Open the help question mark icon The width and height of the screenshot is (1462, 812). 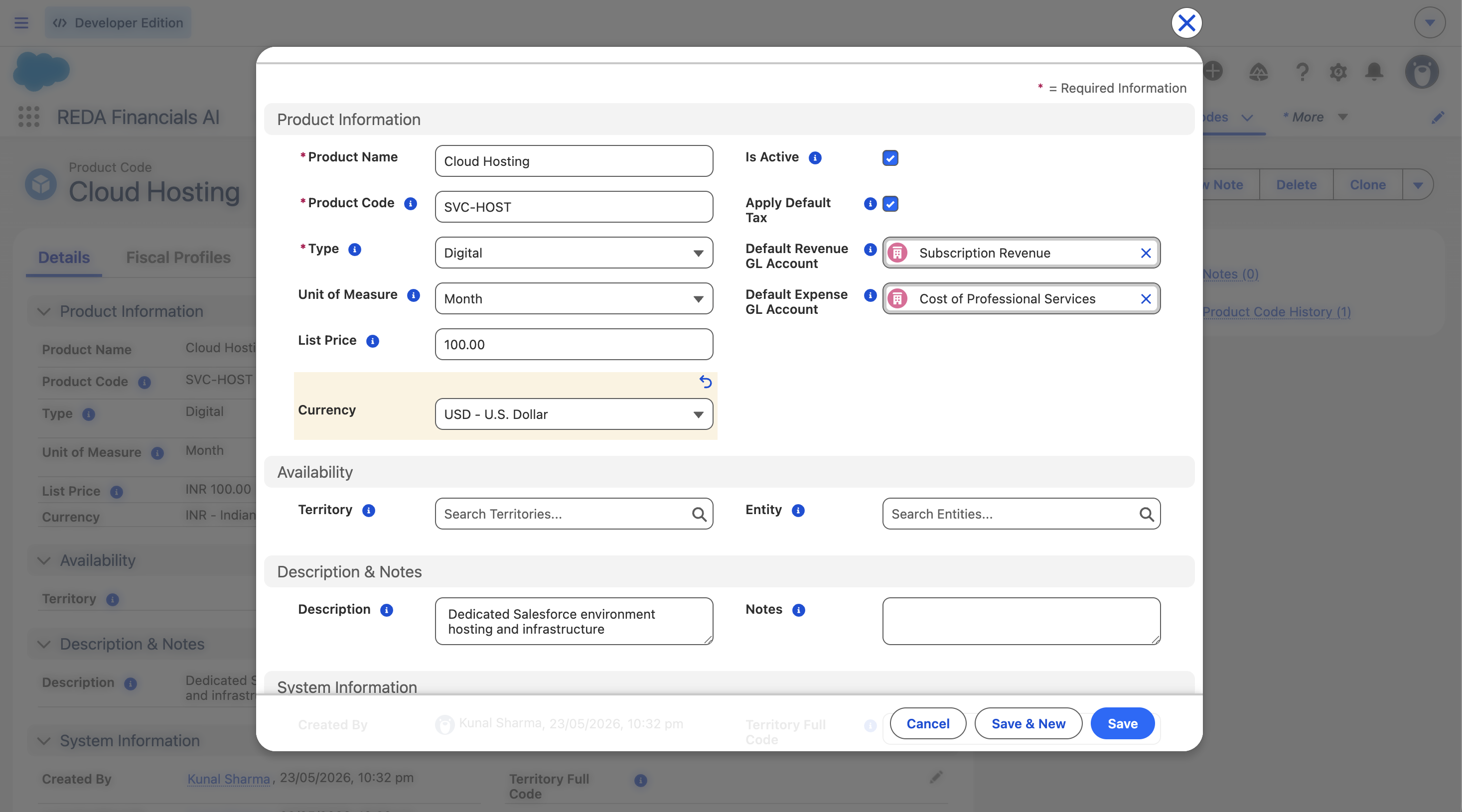[x=1303, y=72]
